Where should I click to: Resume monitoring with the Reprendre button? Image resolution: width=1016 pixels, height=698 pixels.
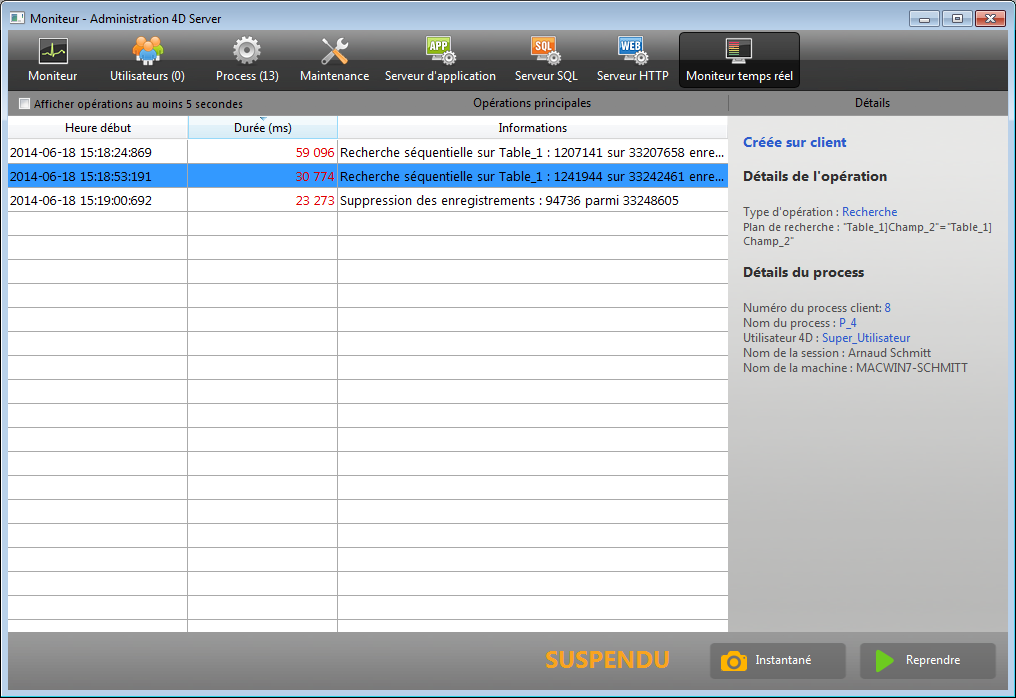click(927, 660)
